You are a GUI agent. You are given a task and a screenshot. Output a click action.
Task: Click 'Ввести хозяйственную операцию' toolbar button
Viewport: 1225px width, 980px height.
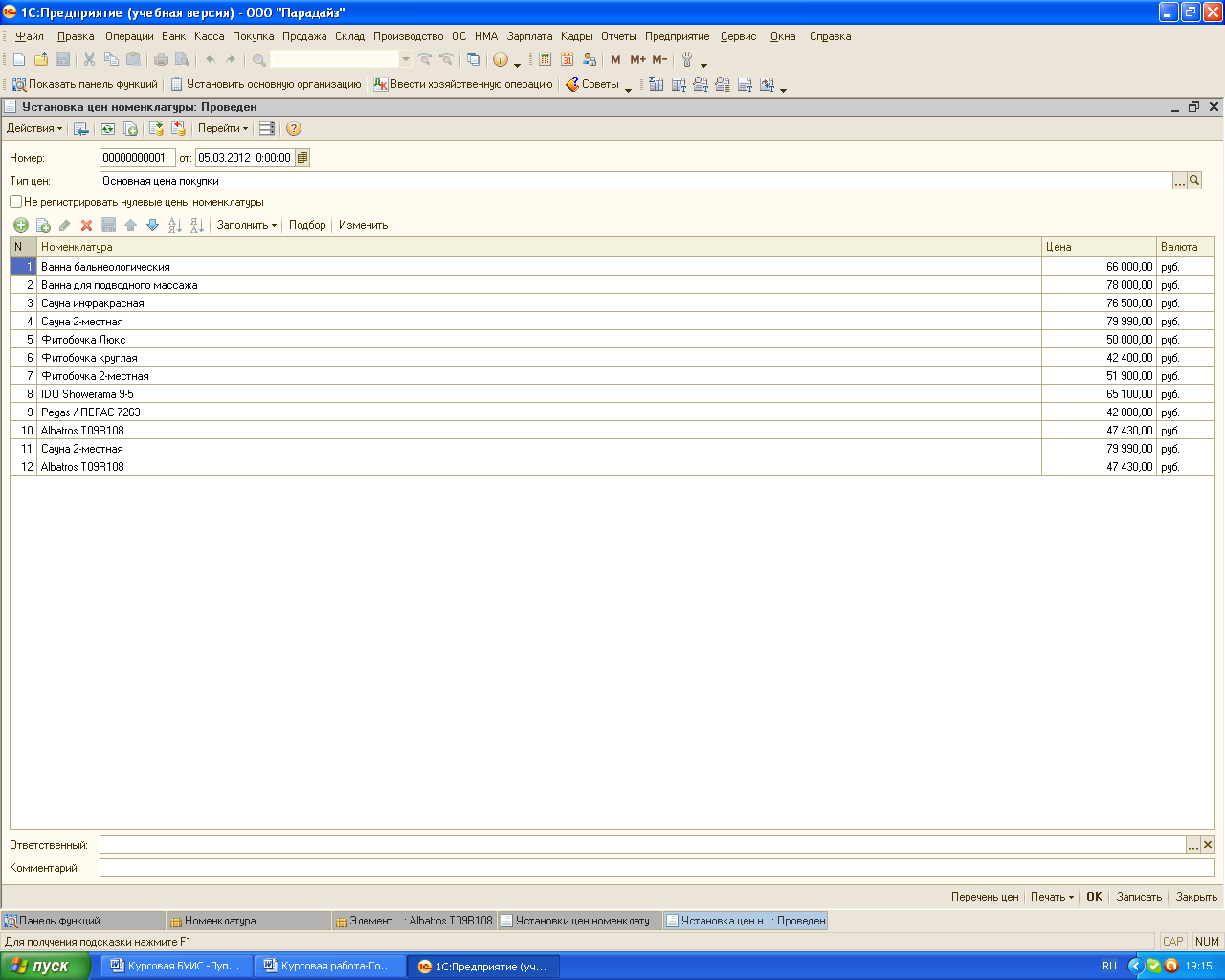[x=463, y=84]
